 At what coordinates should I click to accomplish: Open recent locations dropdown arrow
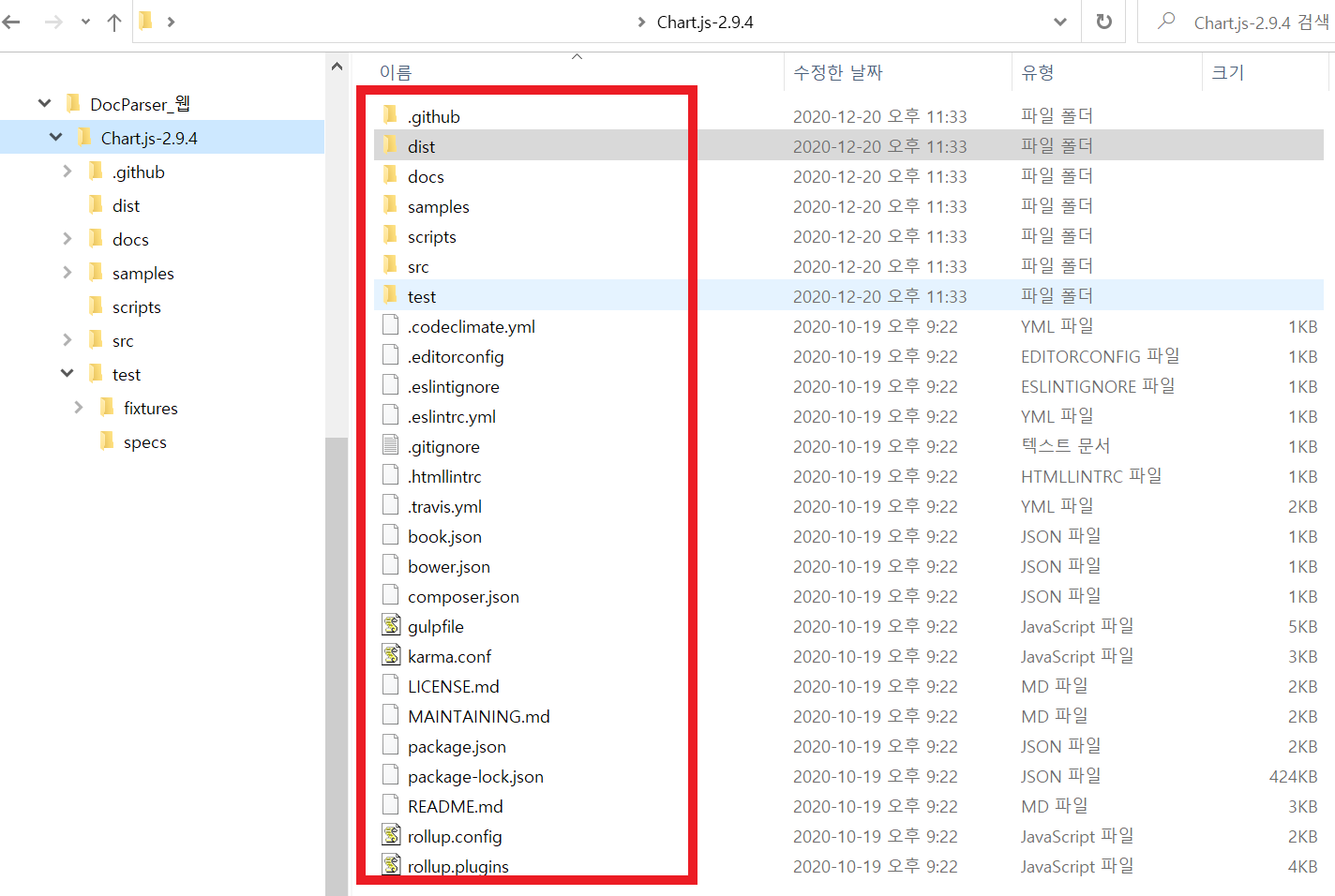pyautogui.click(x=85, y=22)
